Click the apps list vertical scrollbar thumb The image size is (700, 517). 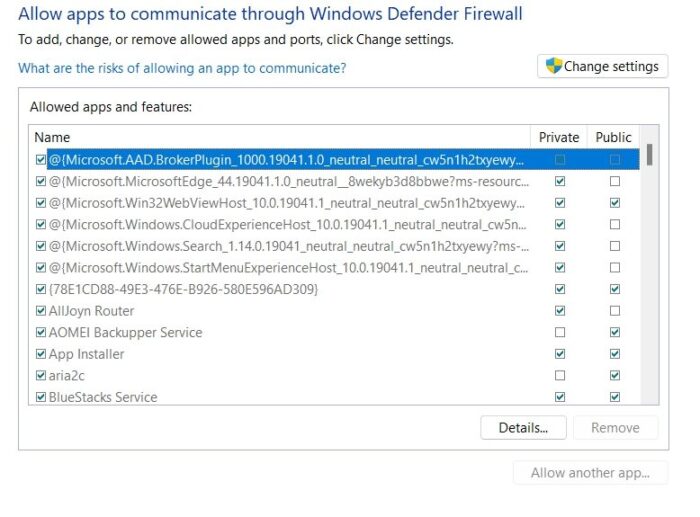tap(650, 155)
